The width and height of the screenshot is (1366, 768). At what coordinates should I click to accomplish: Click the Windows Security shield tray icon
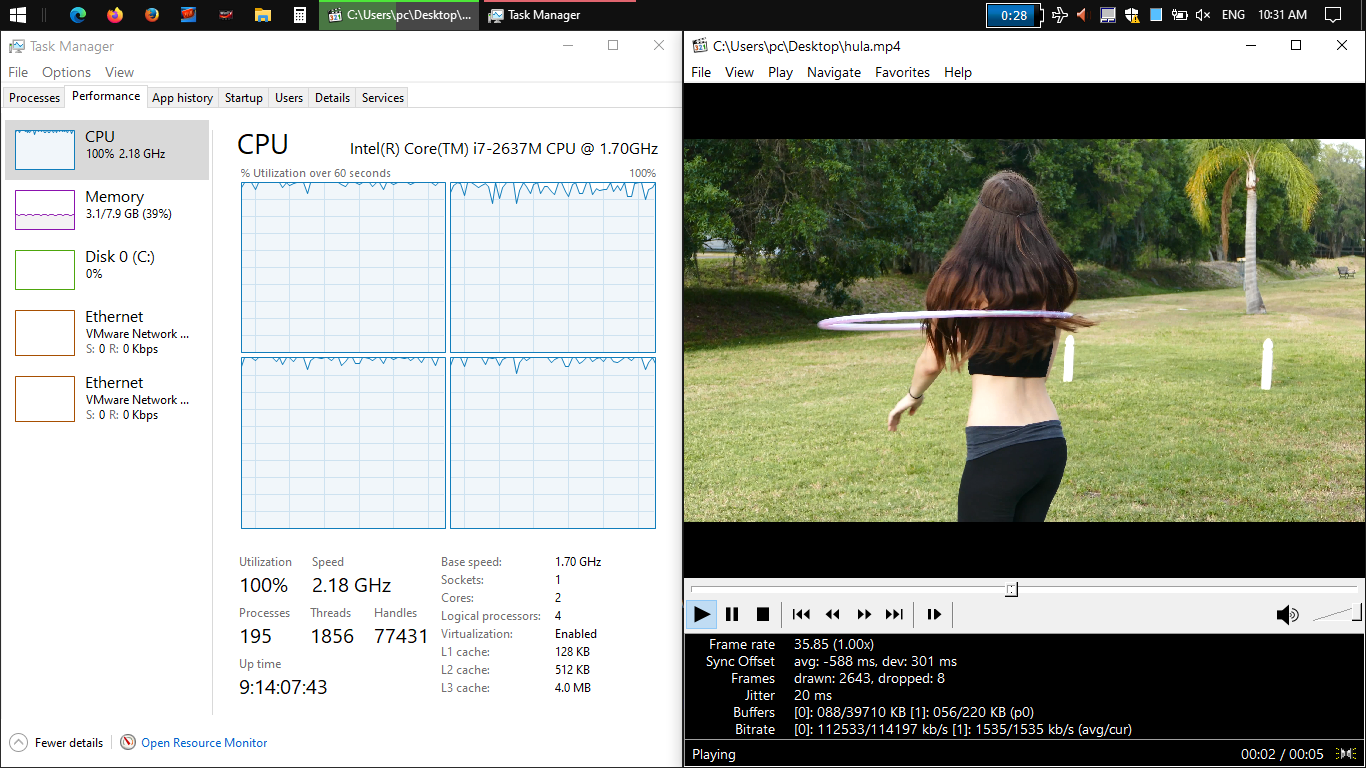tap(1132, 15)
